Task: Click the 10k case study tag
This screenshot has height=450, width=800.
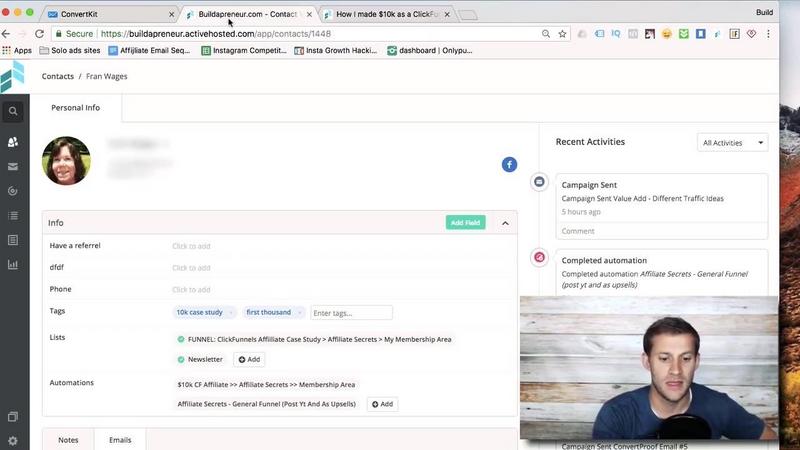Action: point(199,312)
